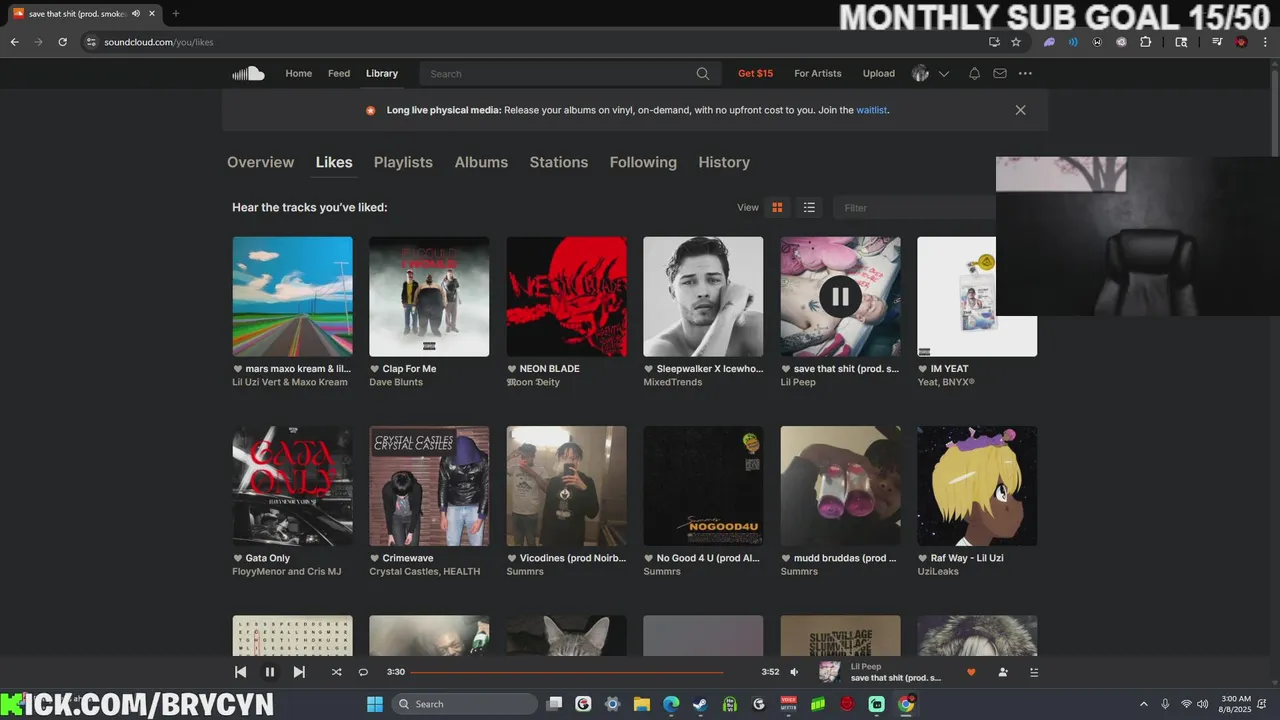Viewport: 1280px width, 720px height.
Task: Switch to grid view
Action: click(x=777, y=208)
